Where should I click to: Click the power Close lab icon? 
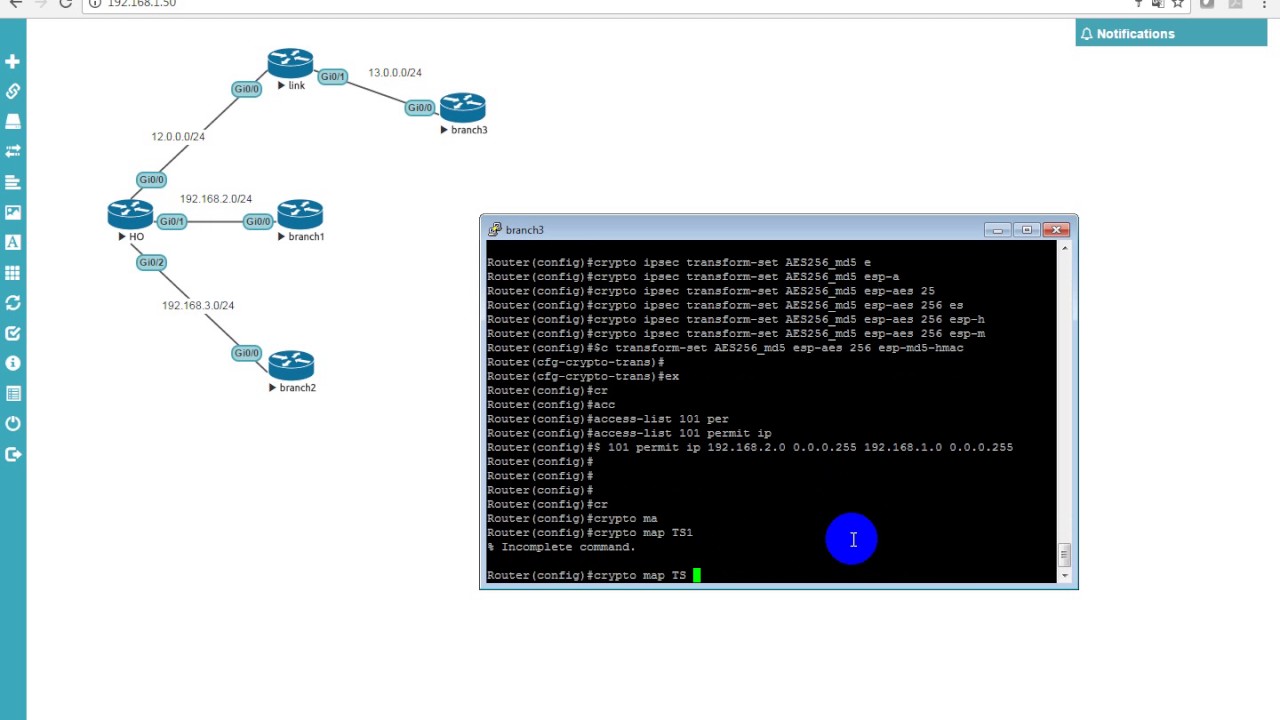tap(13, 423)
